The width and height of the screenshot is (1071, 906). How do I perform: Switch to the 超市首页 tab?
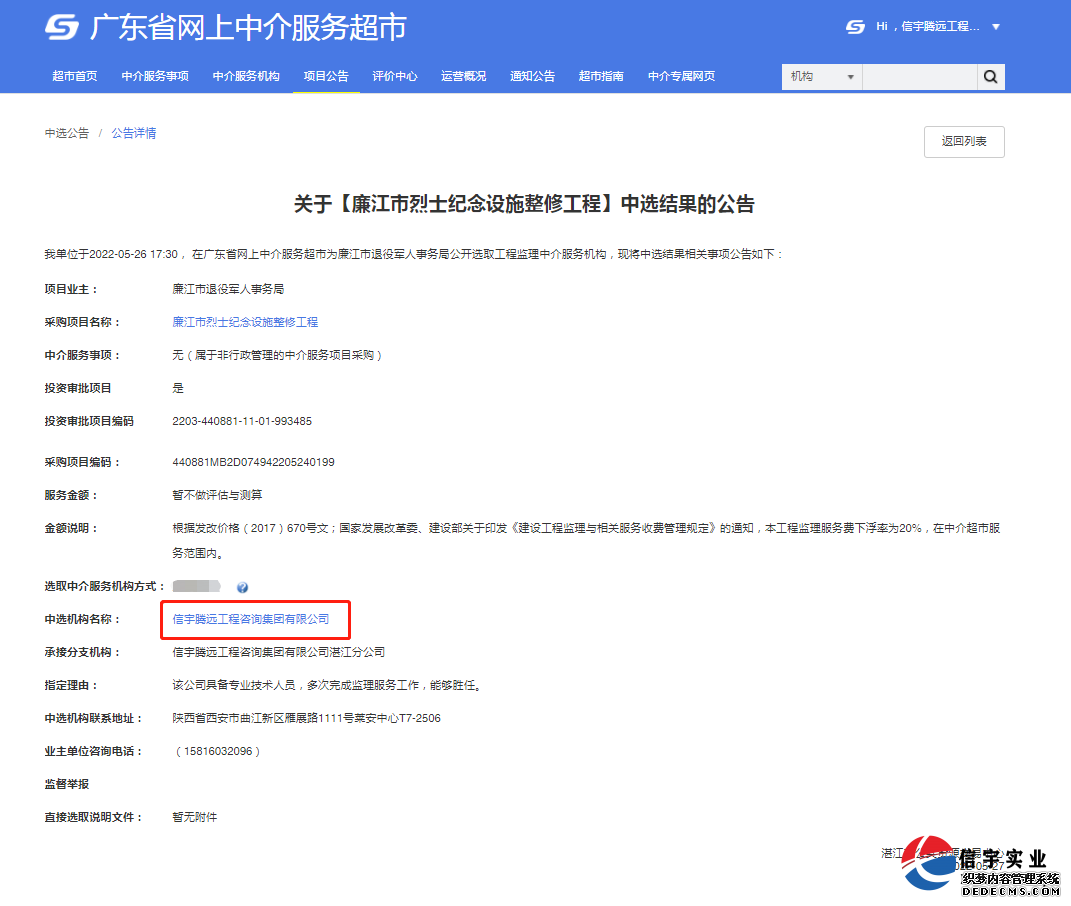(x=75, y=75)
